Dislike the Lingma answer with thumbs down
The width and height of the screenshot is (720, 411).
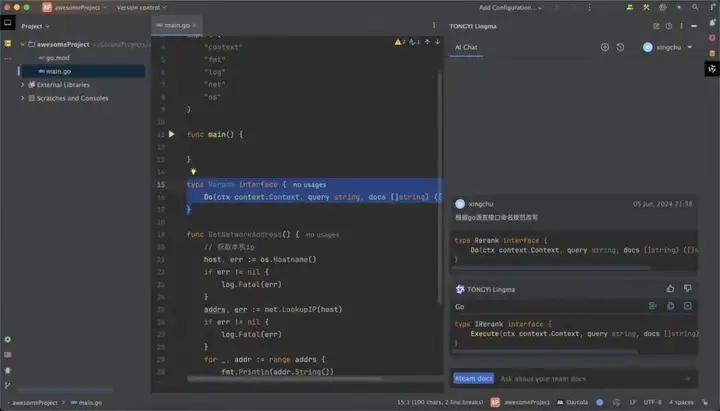[687, 288]
